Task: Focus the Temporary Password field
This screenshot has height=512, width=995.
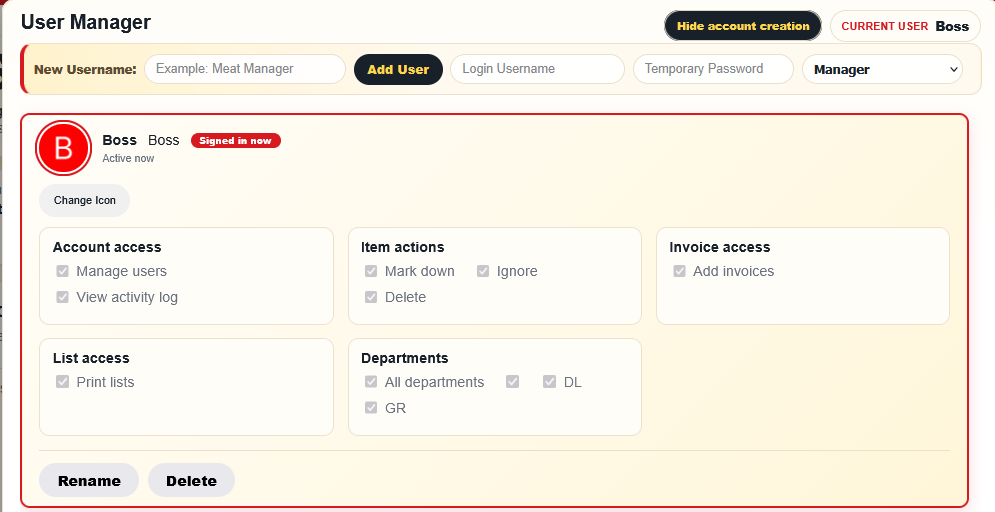Action: click(x=713, y=69)
